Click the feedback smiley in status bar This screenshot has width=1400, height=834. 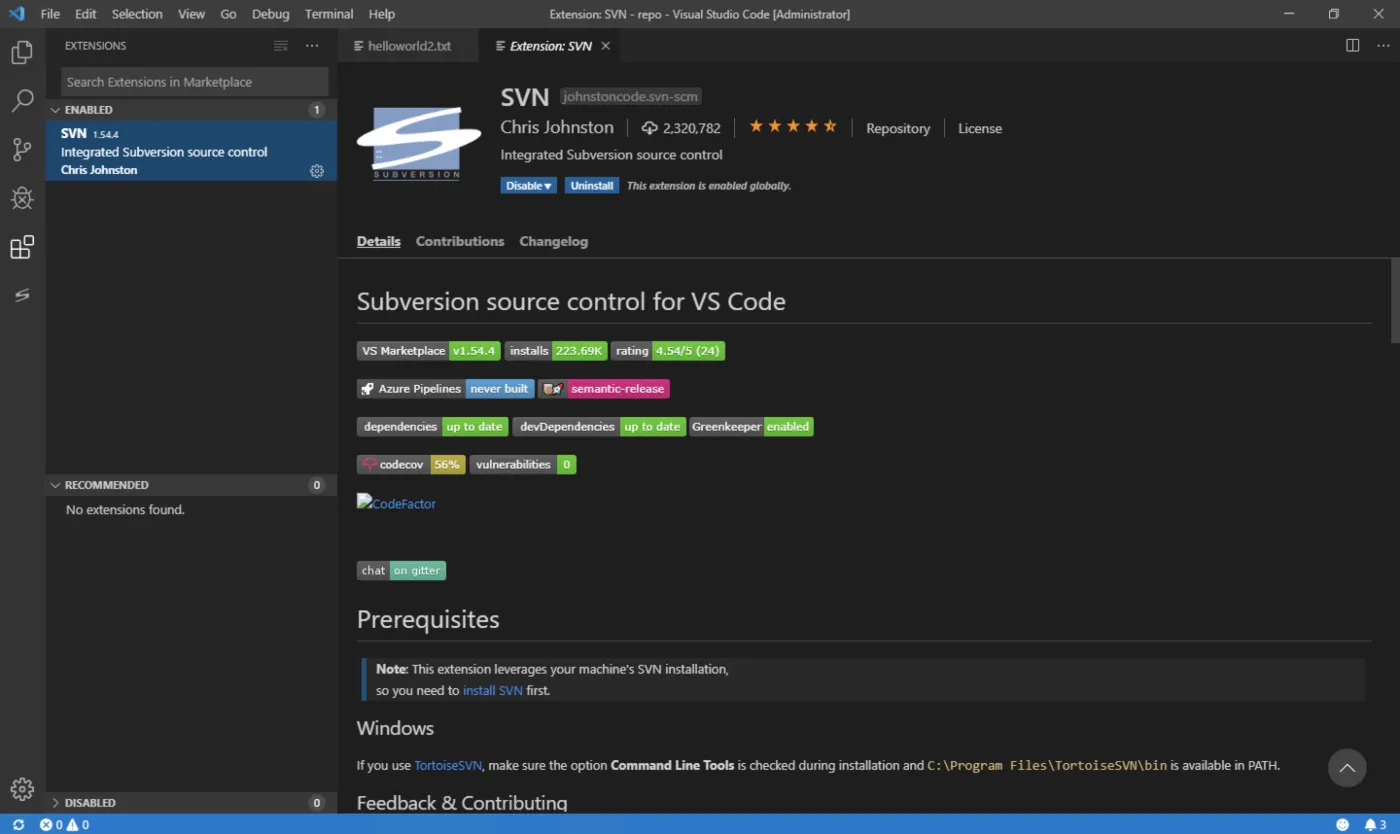(1342, 825)
